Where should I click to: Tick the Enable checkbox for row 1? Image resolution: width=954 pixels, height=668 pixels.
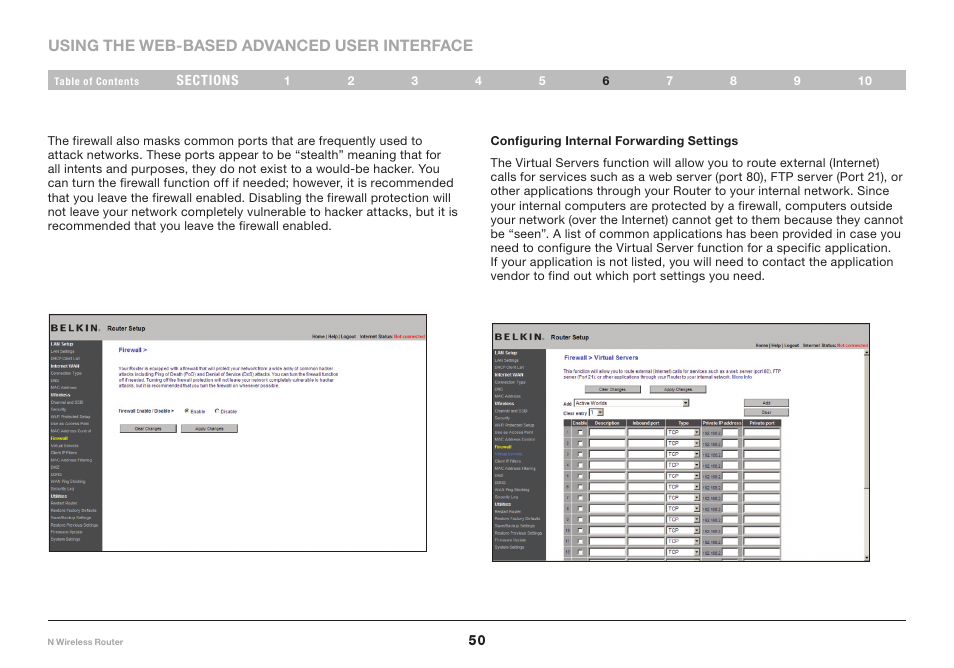point(580,433)
